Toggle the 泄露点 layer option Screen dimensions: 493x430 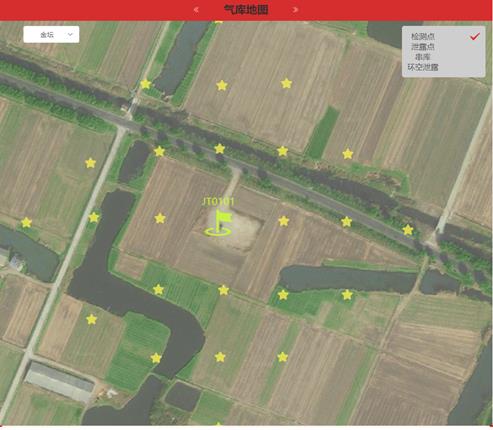tap(423, 47)
